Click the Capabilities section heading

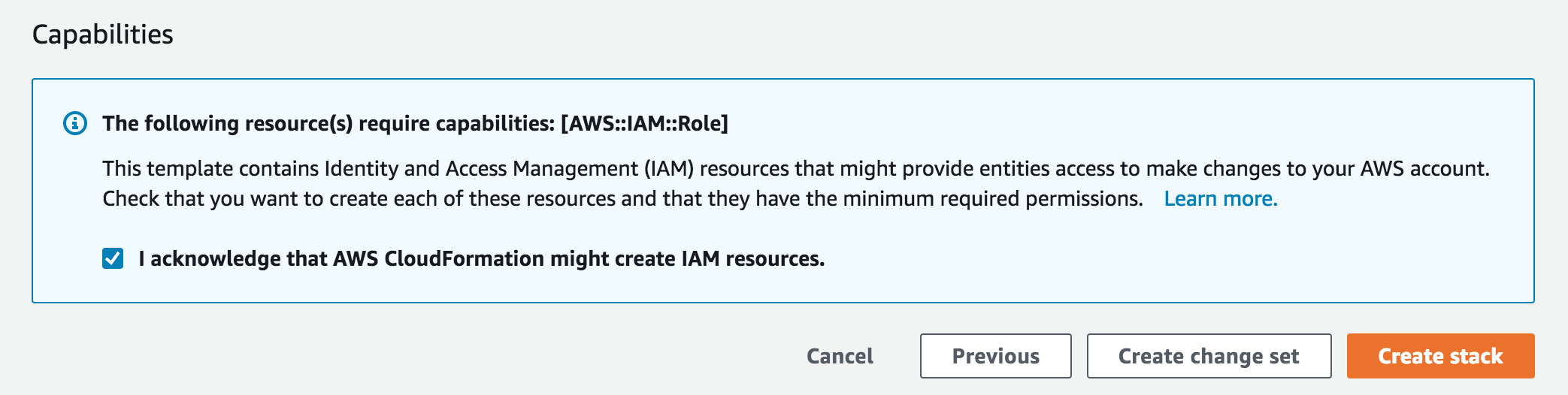103,35
